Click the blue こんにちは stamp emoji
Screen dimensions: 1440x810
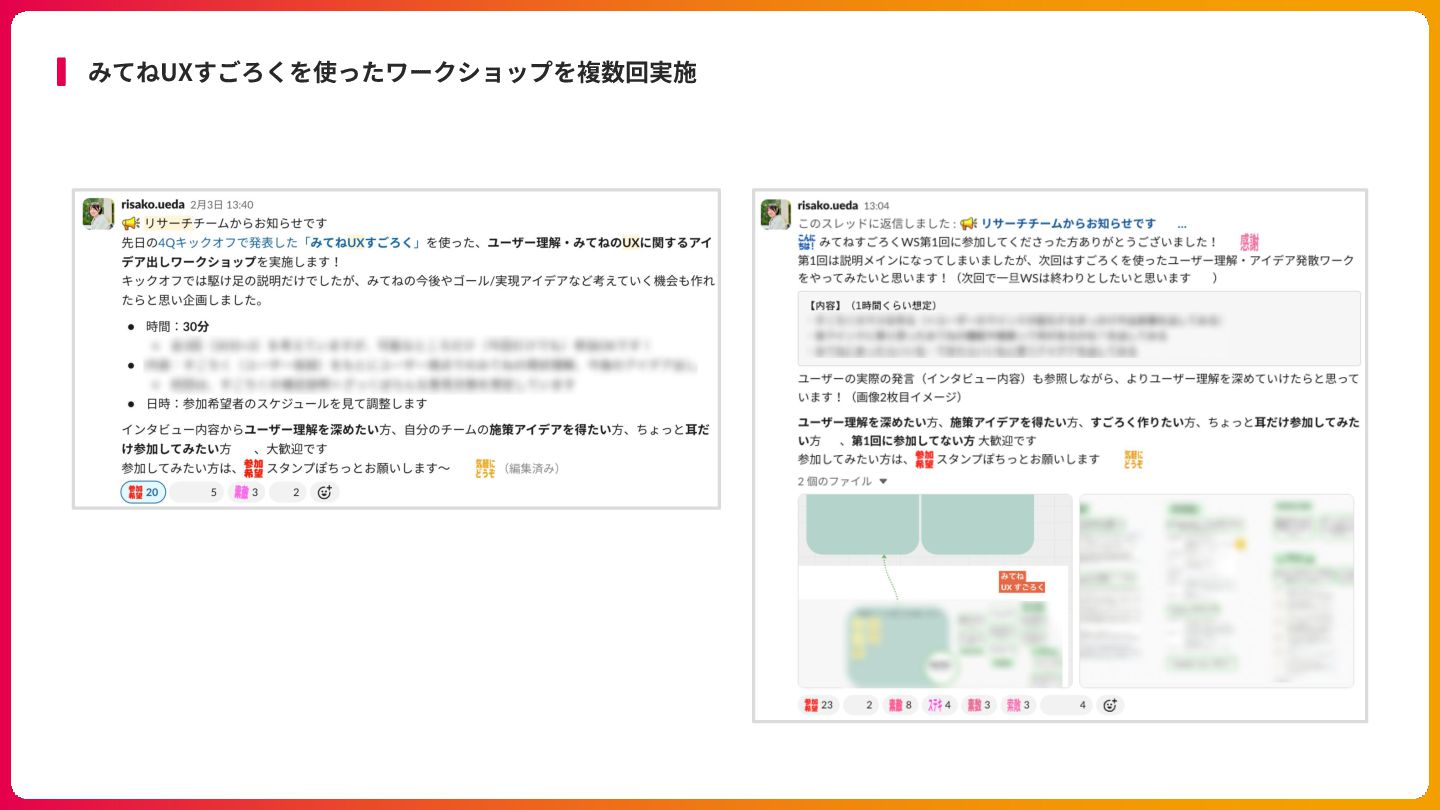807,241
